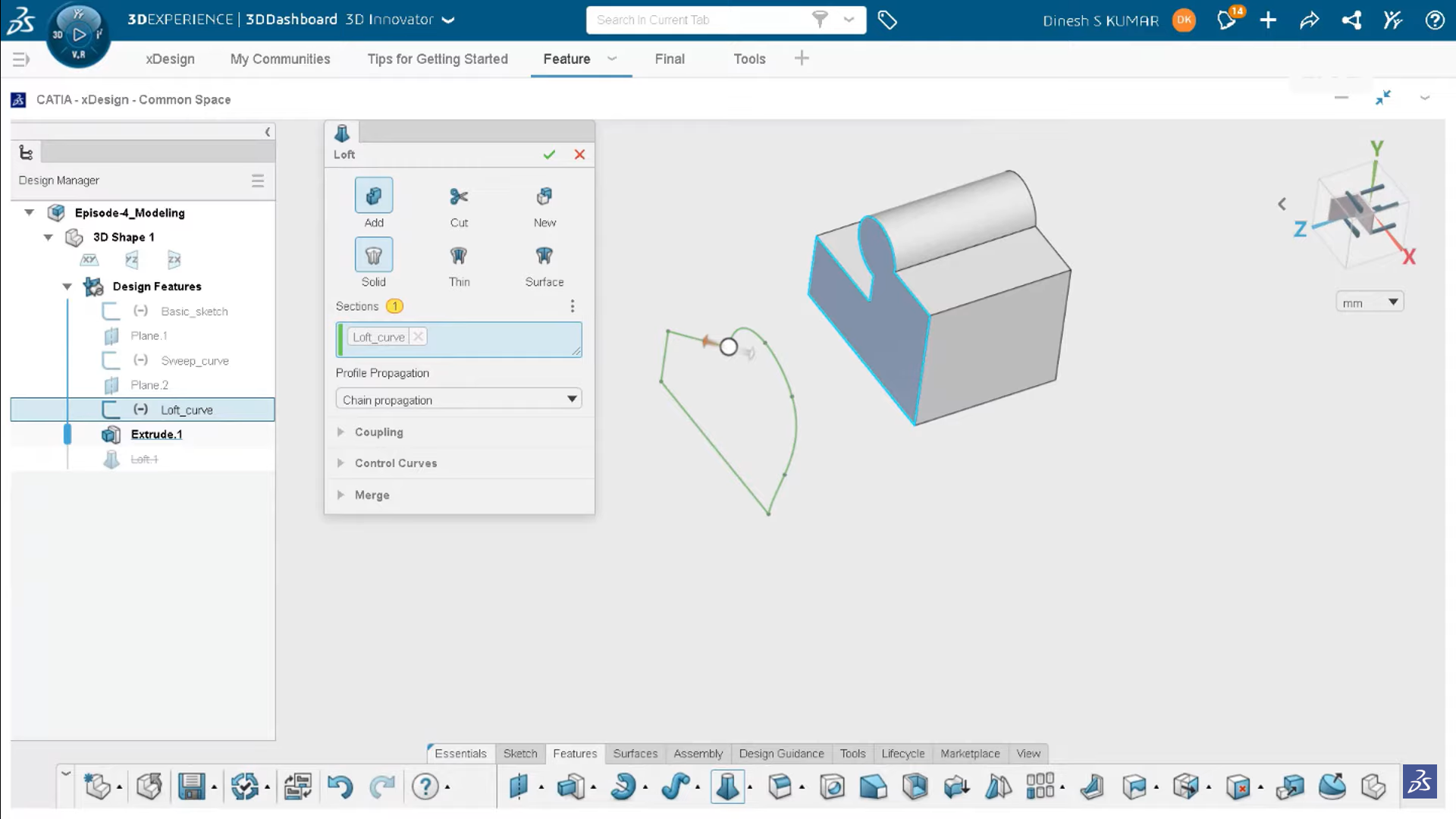Select the Solid loft type

374,262
